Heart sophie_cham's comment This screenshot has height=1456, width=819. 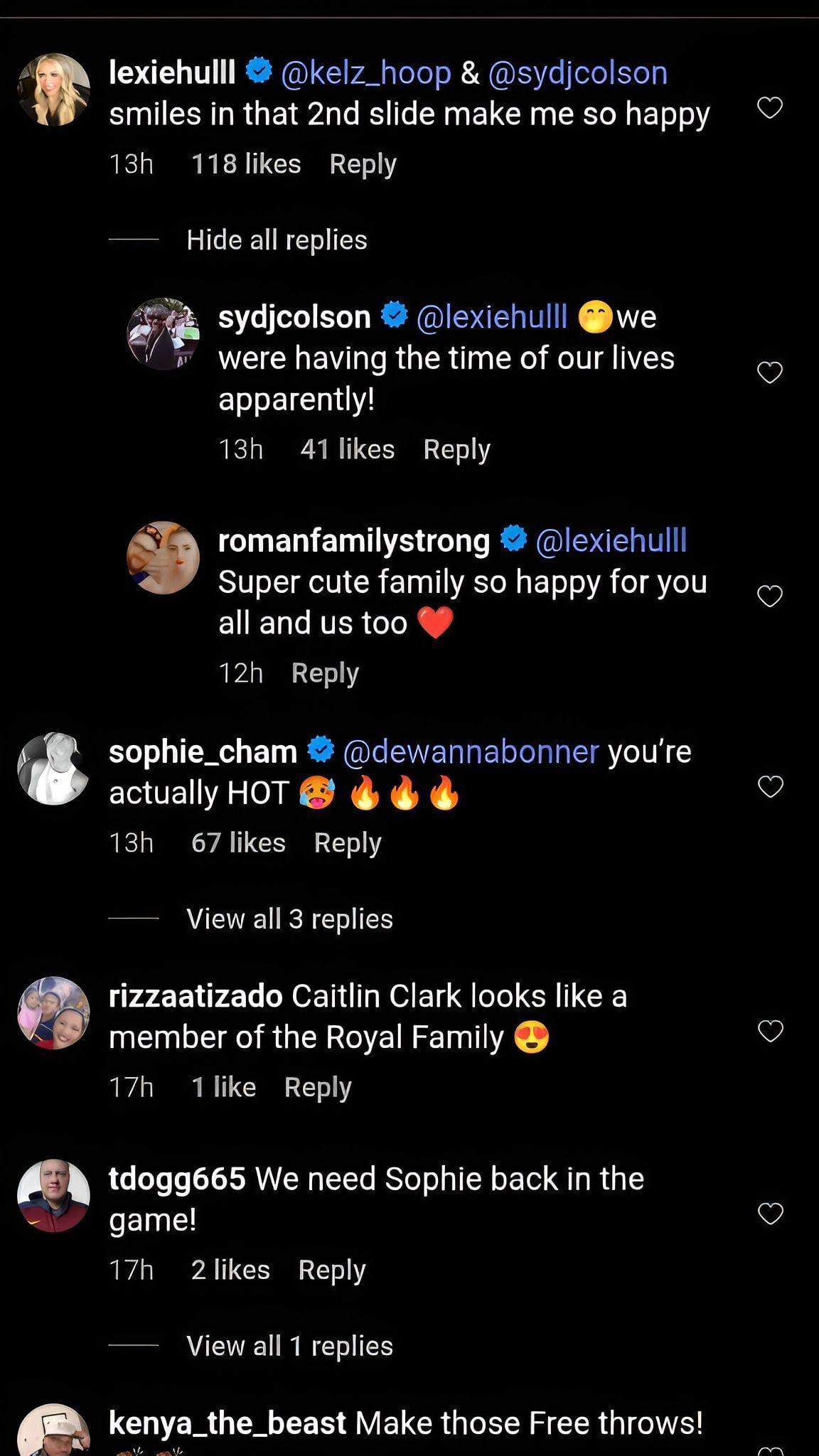(x=770, y=786)
